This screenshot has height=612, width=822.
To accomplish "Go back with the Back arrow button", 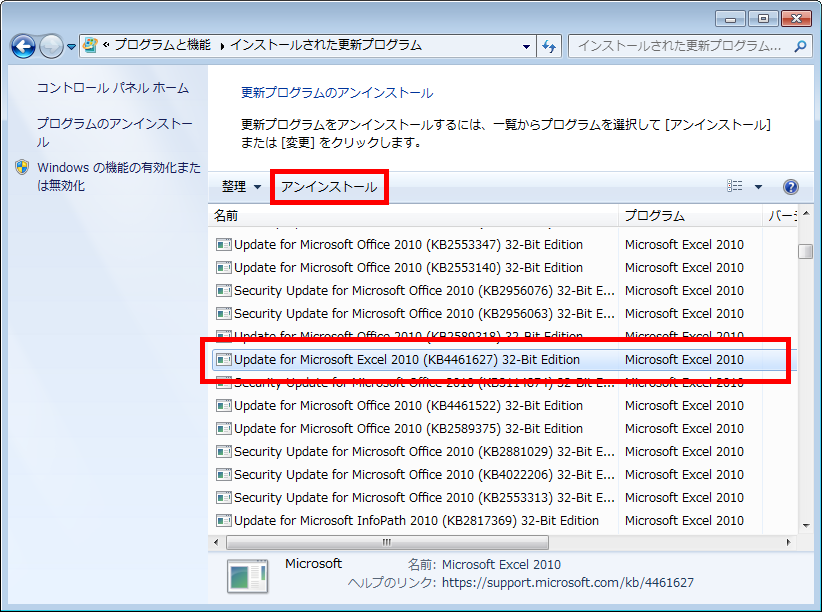I will [24, 46].
